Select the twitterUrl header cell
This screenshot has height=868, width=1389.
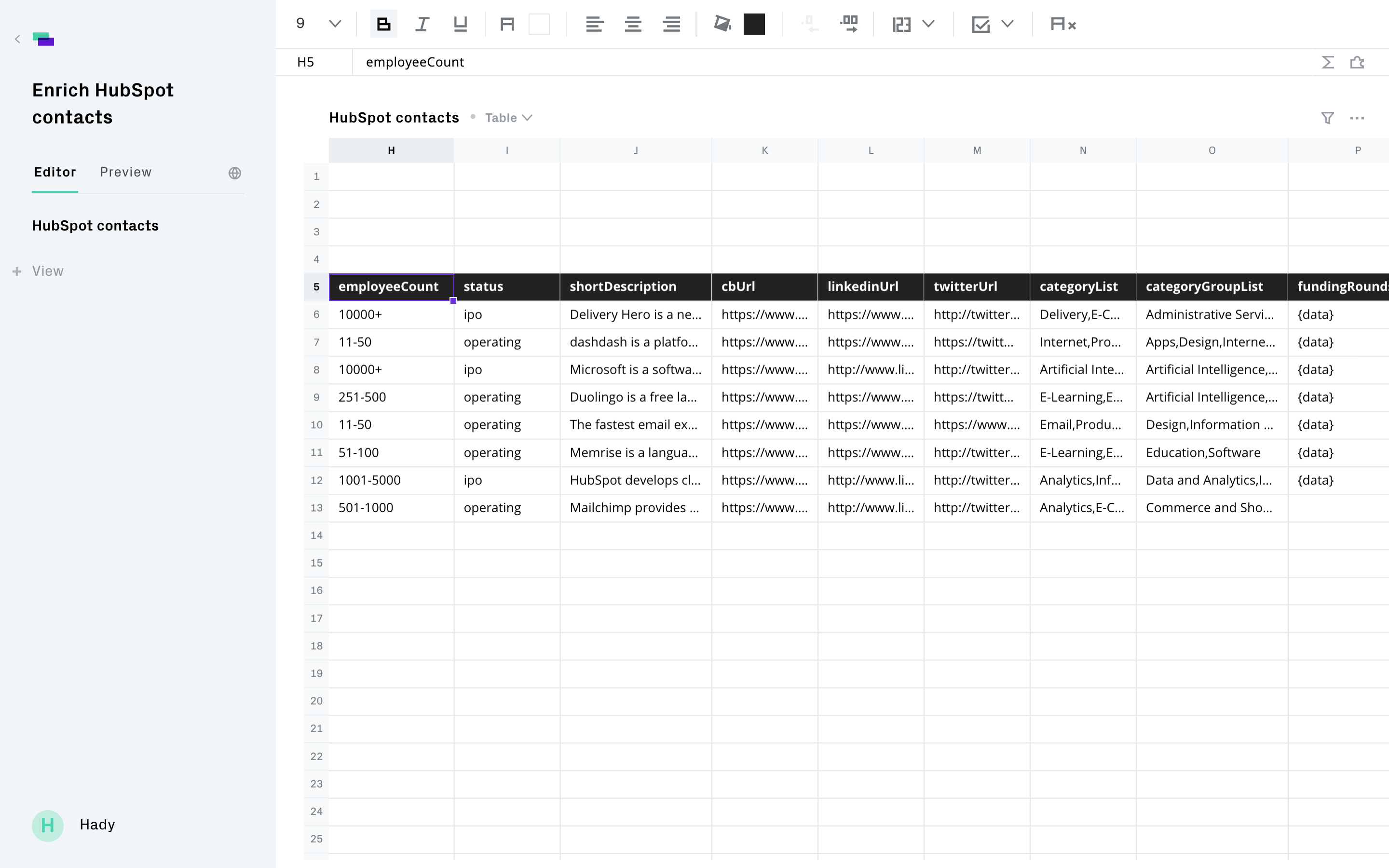coord(977,287)
